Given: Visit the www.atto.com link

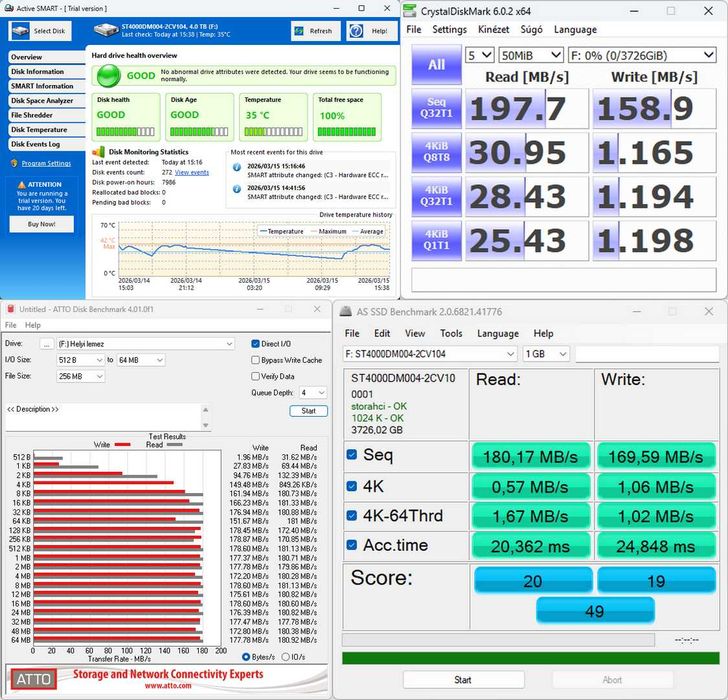Looking at the screenshot, I should pyautogui.click(x=168, y=686).
